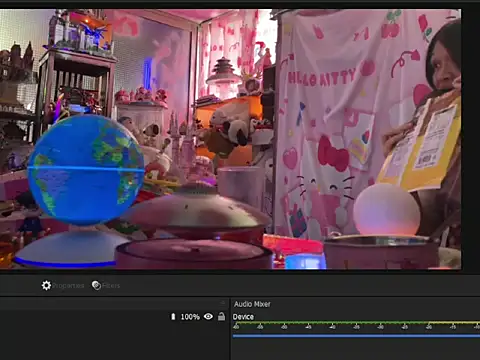Click the Hello Kitty text on the curtain

pyautogui.click(x=322, y=78)
